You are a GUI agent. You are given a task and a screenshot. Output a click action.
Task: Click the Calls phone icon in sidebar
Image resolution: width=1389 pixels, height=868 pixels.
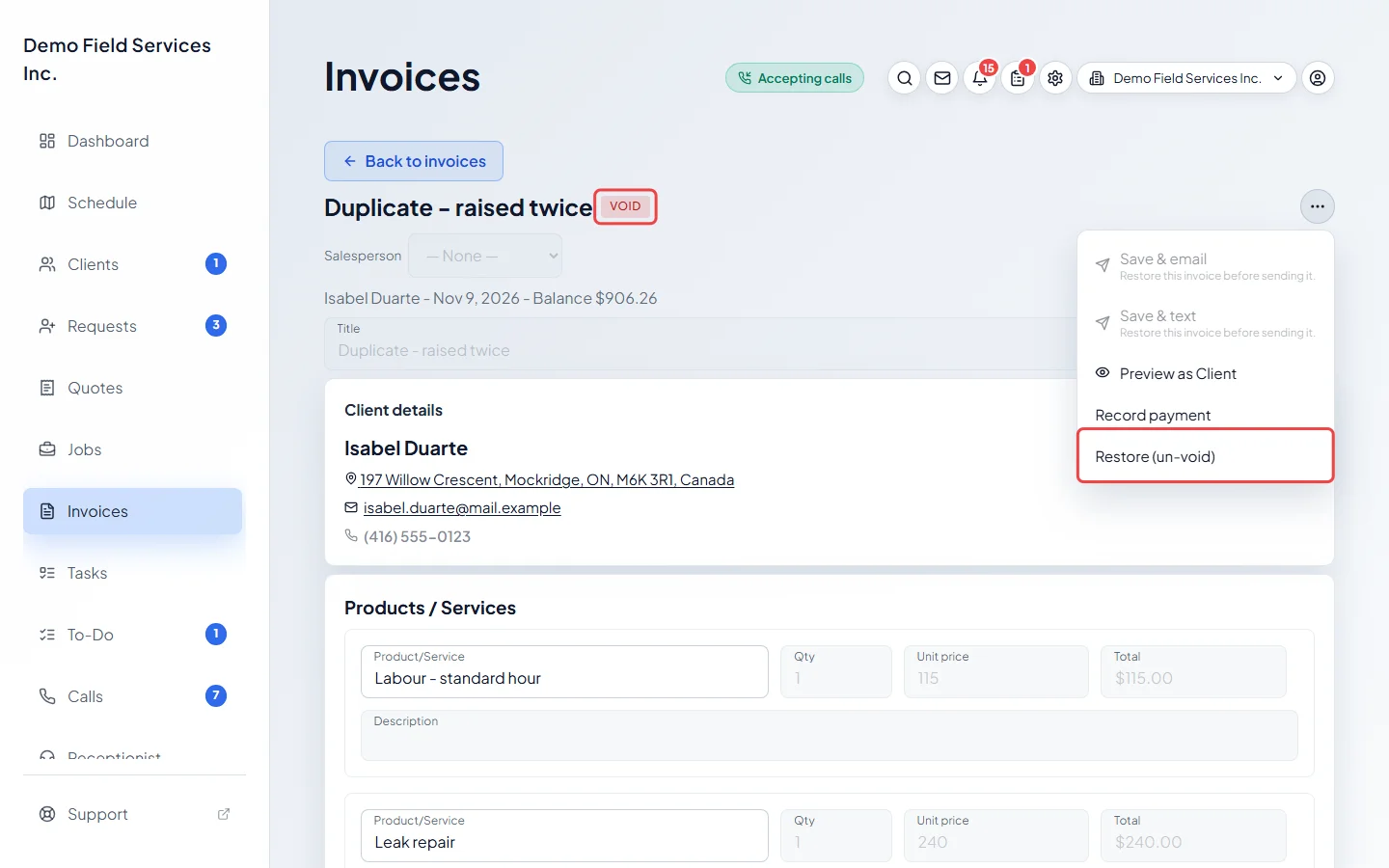47,696
